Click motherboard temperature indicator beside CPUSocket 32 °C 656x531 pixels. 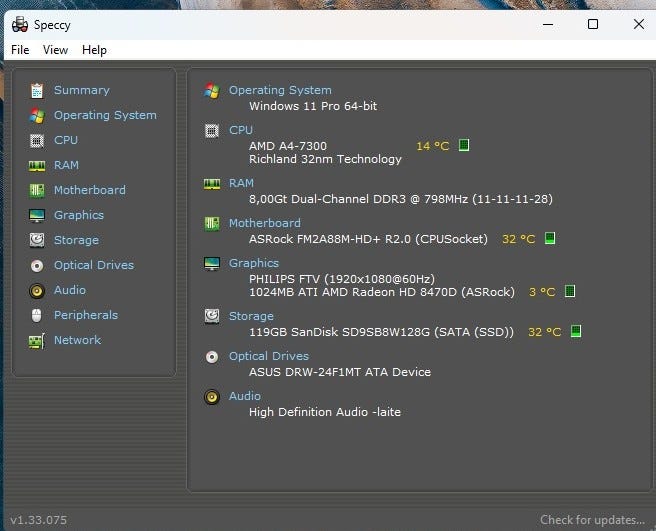pos(550,238)
